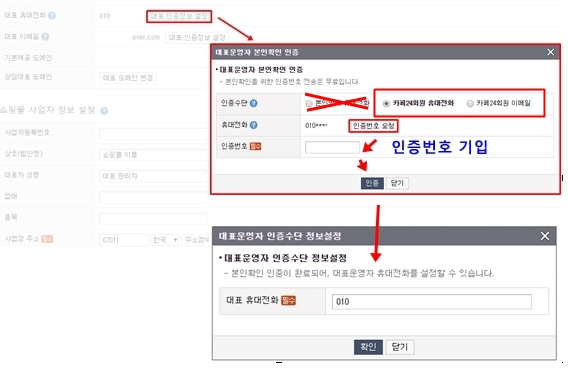This screenshot has height=374, width=568.
Task: Close the 대표운영자 인증수단 정보설정 dialog
Action: tap(544, 236)
